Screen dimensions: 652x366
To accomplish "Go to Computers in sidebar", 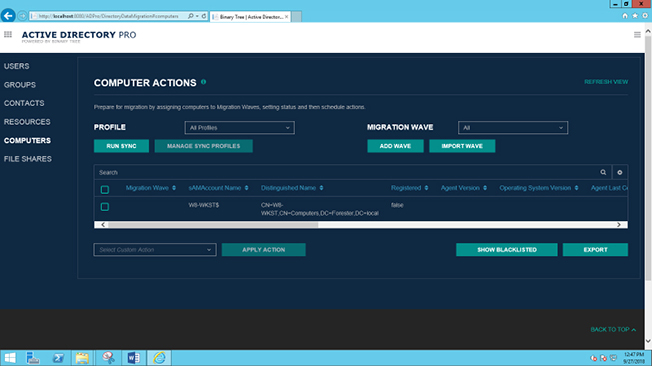I will (x=27, y=141).
